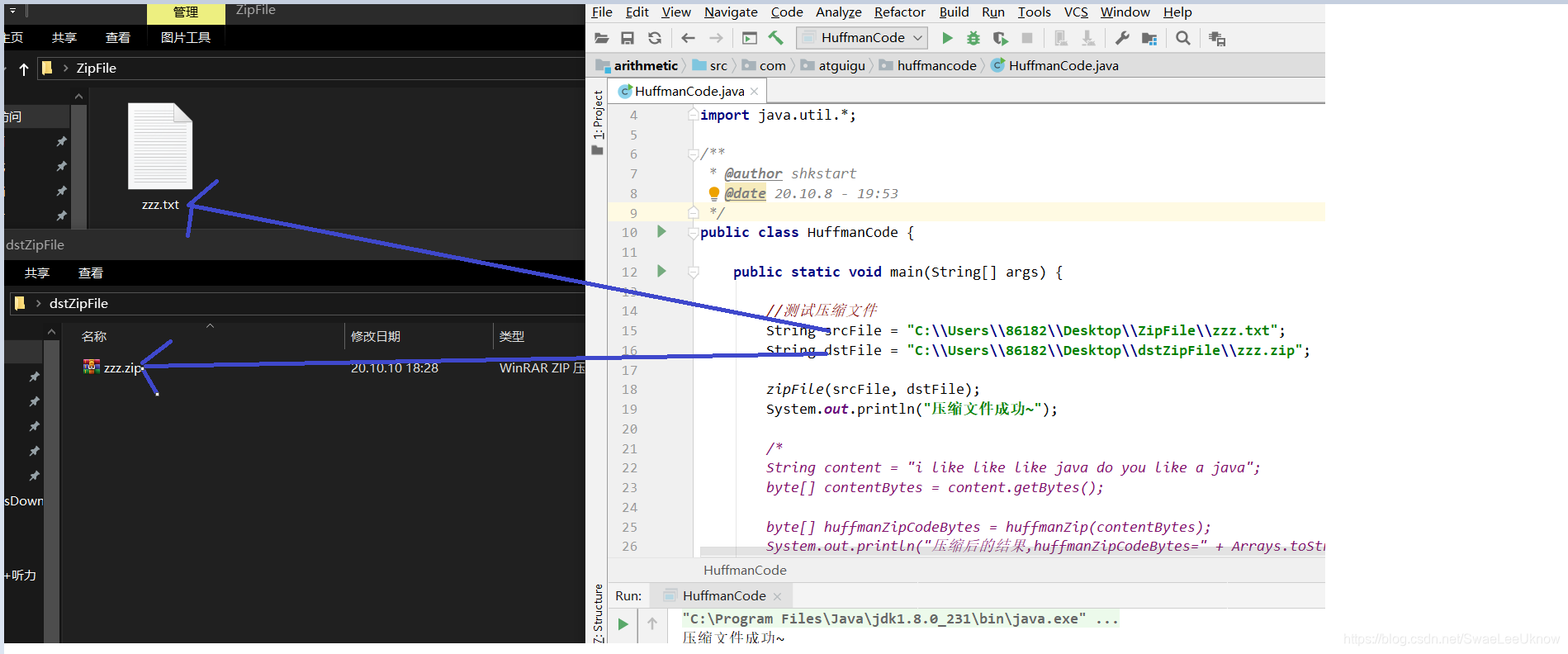Rerun with the Run panel play icon

click(623, 624)
